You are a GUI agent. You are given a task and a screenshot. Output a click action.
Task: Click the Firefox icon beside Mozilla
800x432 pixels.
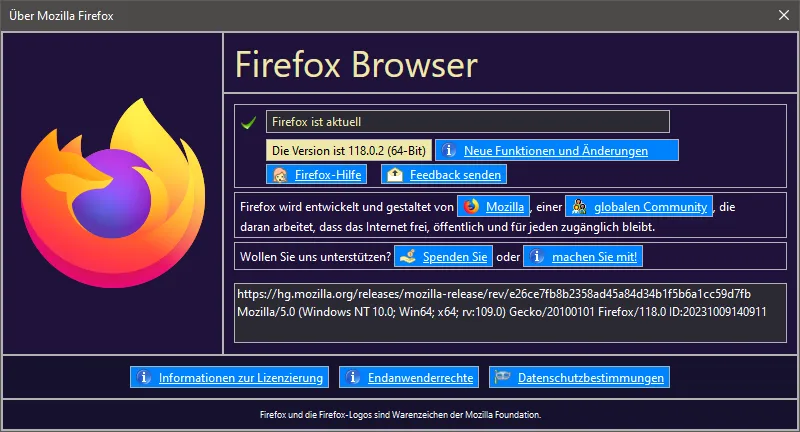point(471,207)
